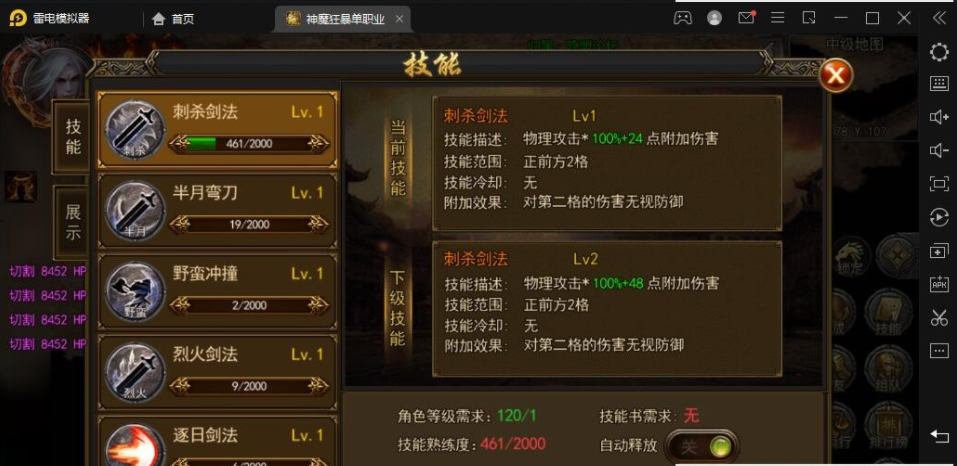This screenshot has width=957, height=466.
Task: Increase volume with sidebar speaker-plus icon
Action: click(939, 117)
